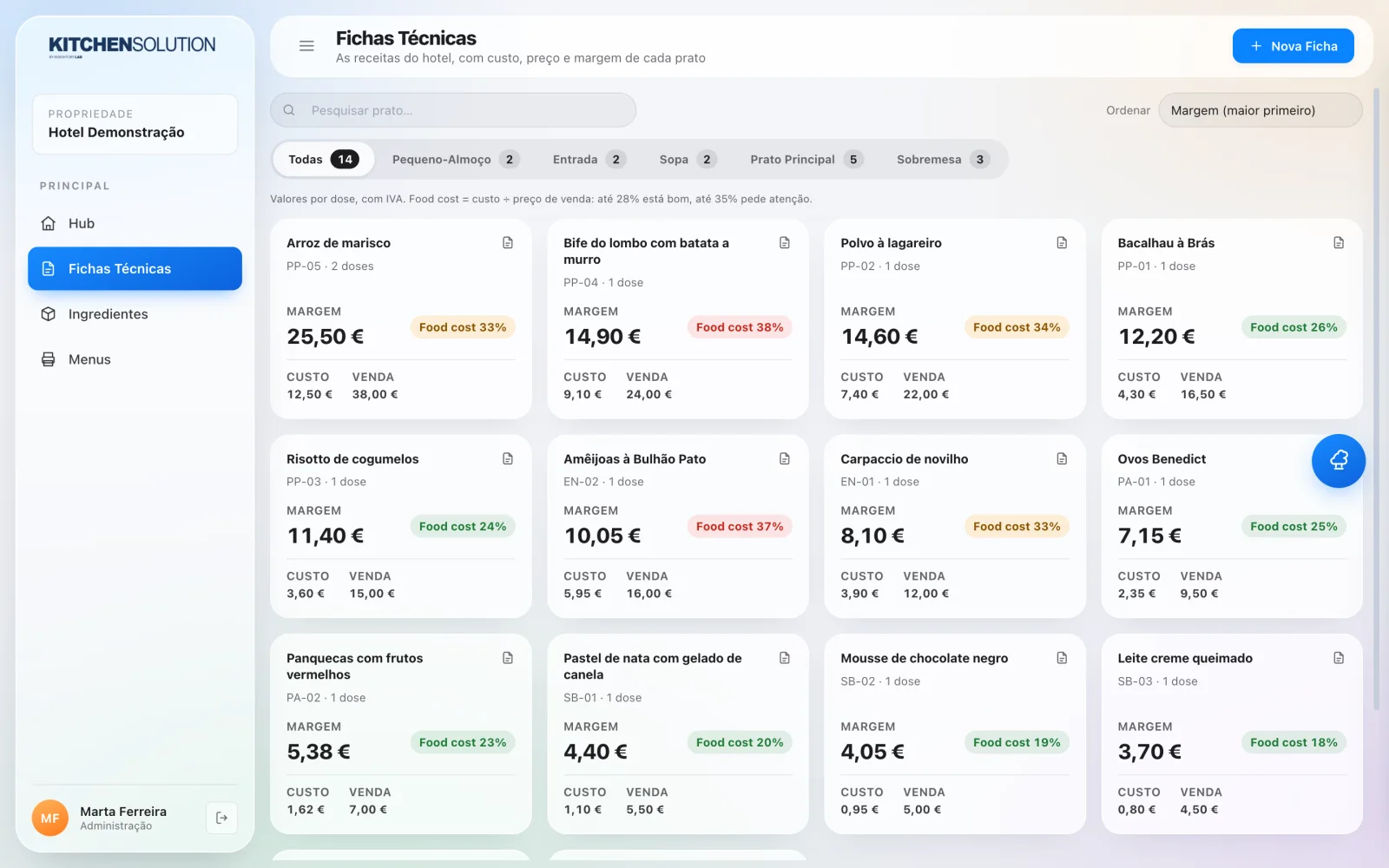Click the 38,00 € venda value
This screenshot has width=1389, height=868.
(375, 394)
